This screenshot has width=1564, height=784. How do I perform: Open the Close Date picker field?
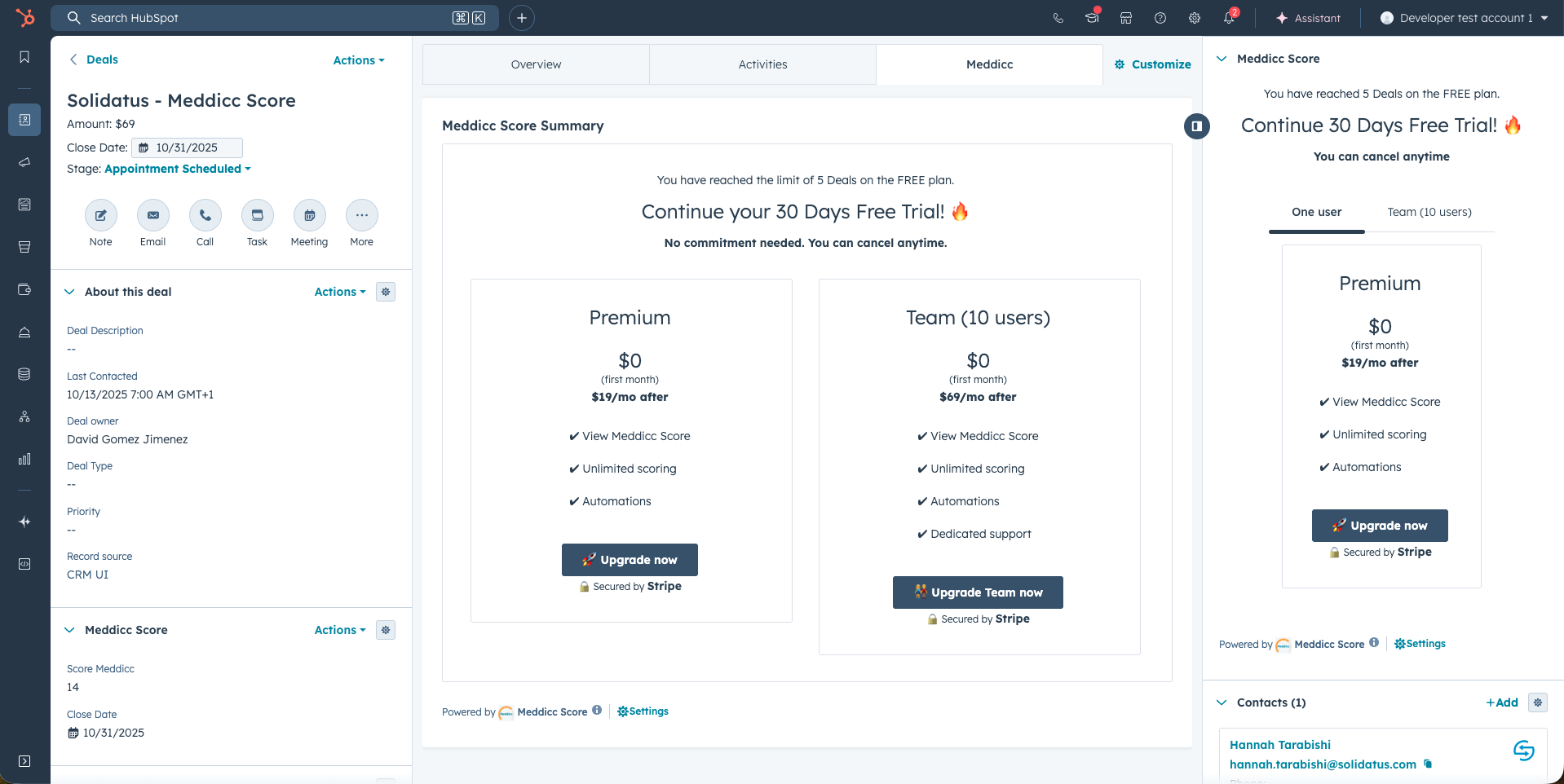187,148
